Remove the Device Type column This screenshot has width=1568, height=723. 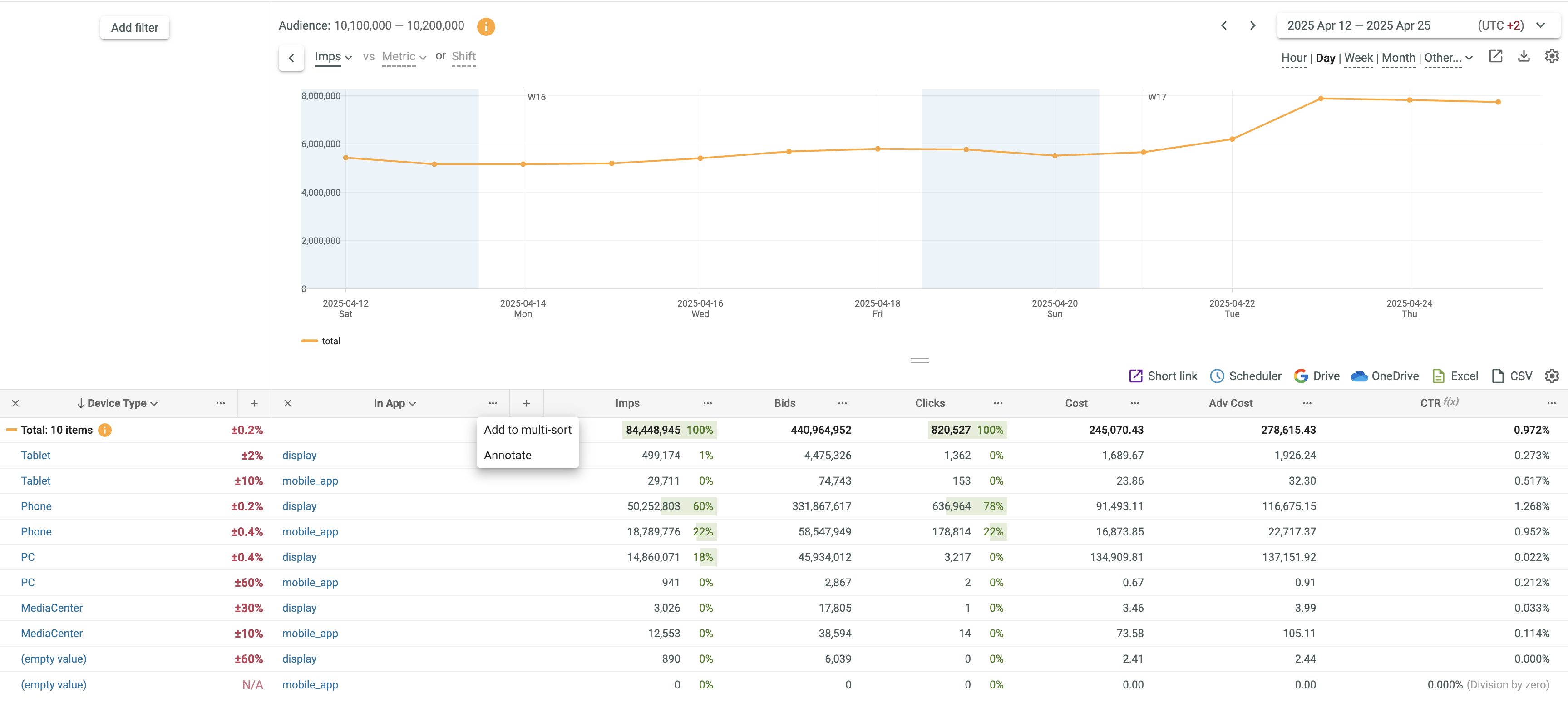pyautogui.click(x=15, y=403)
